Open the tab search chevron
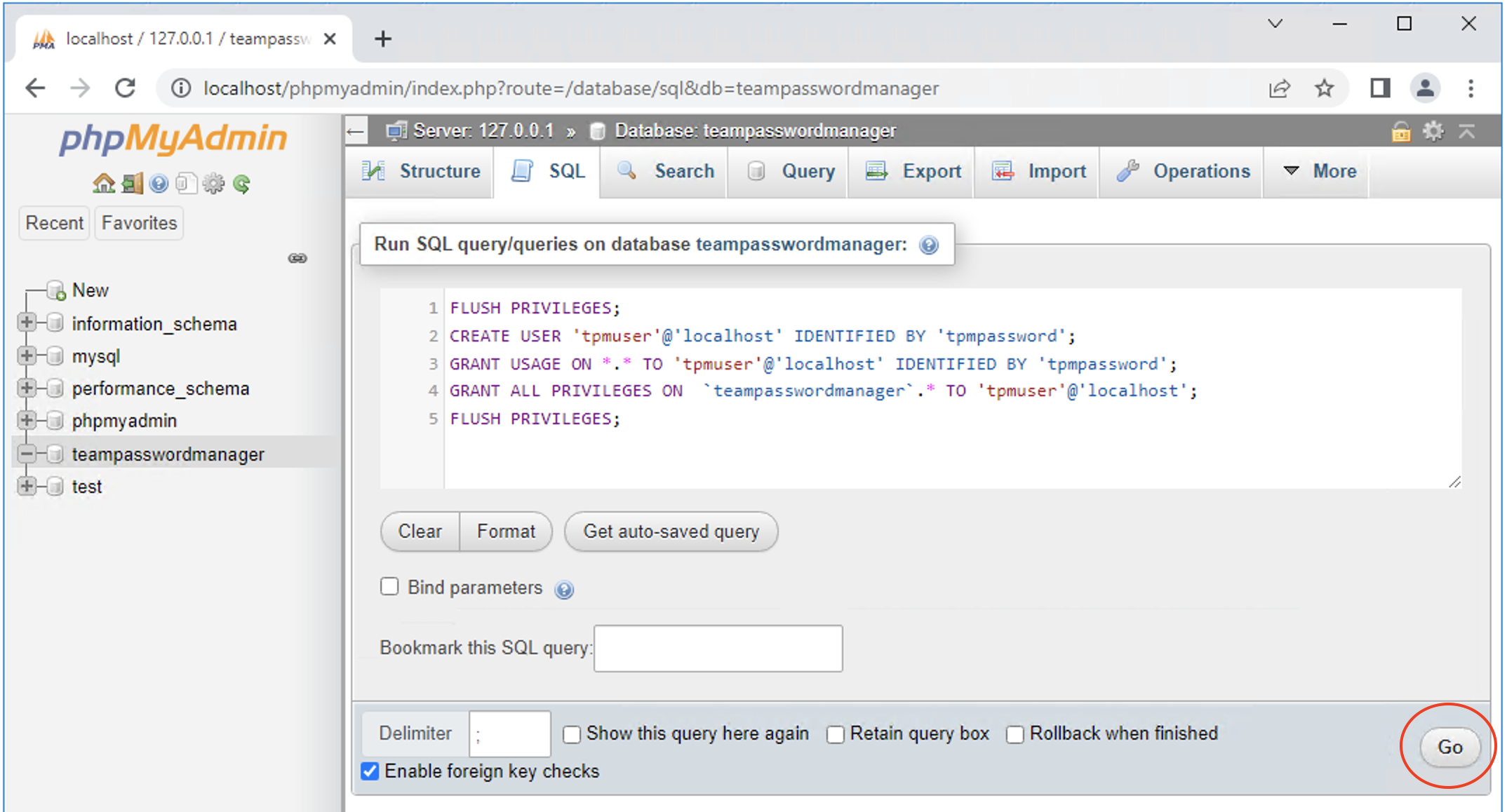The image size is (1507, 812). (1275, 24)
